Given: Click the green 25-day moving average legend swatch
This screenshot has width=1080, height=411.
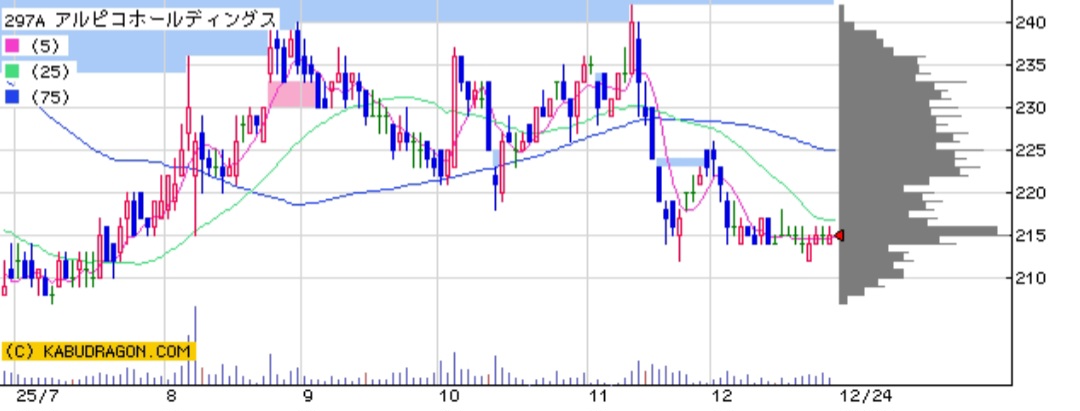Looking at the screenshot, I should coord(11,71).
